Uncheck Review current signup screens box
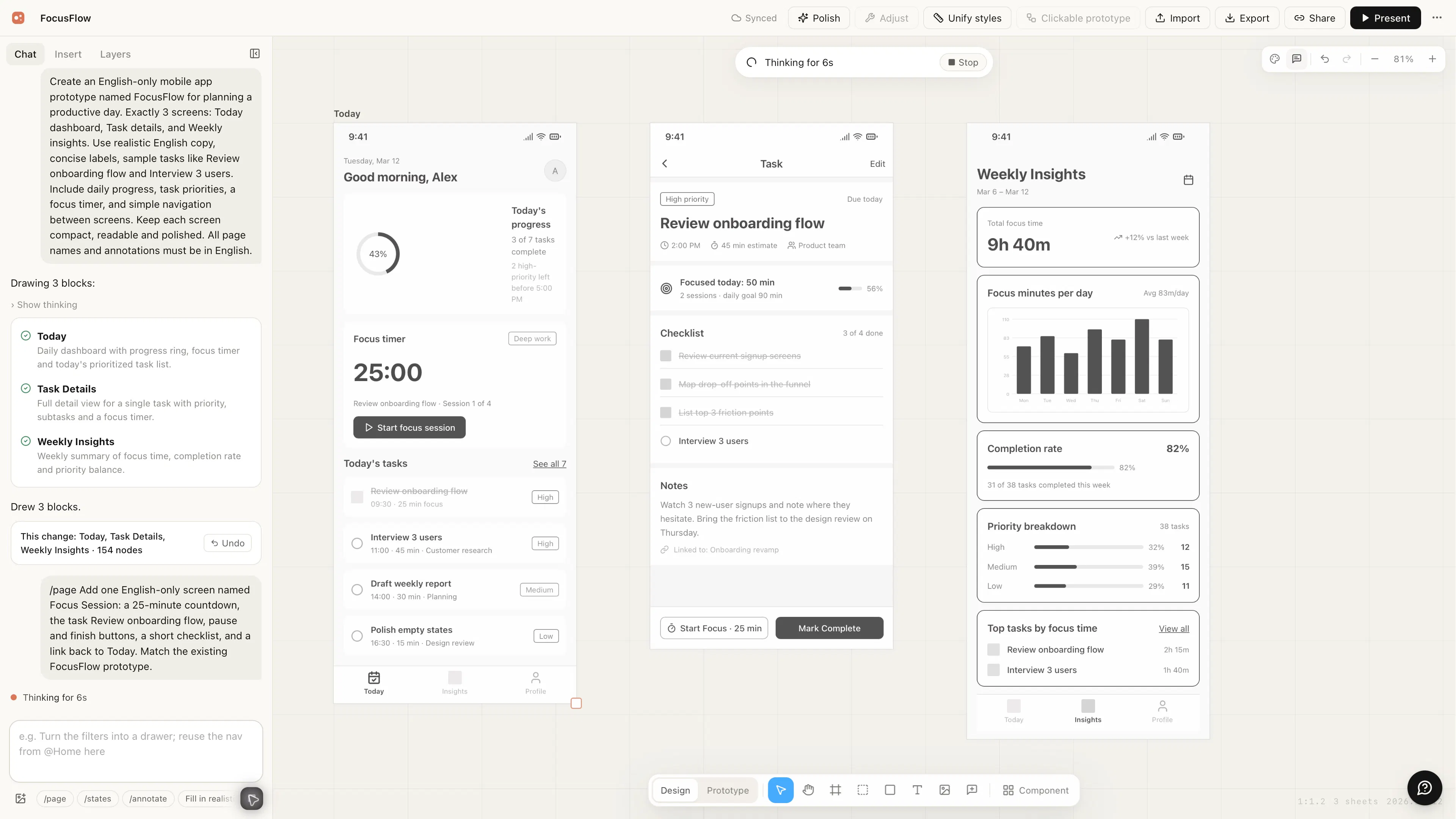1456x819 pixels. 666,356
